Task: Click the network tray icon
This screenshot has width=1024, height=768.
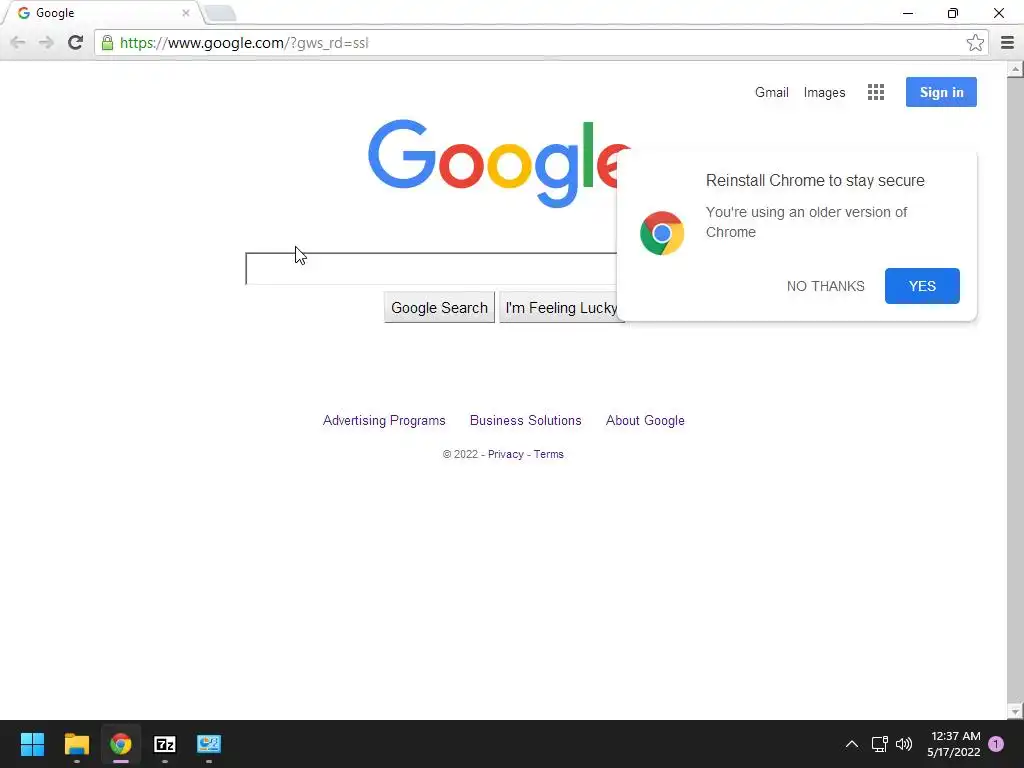Action: pyautogui.click(x=879, y=744)
